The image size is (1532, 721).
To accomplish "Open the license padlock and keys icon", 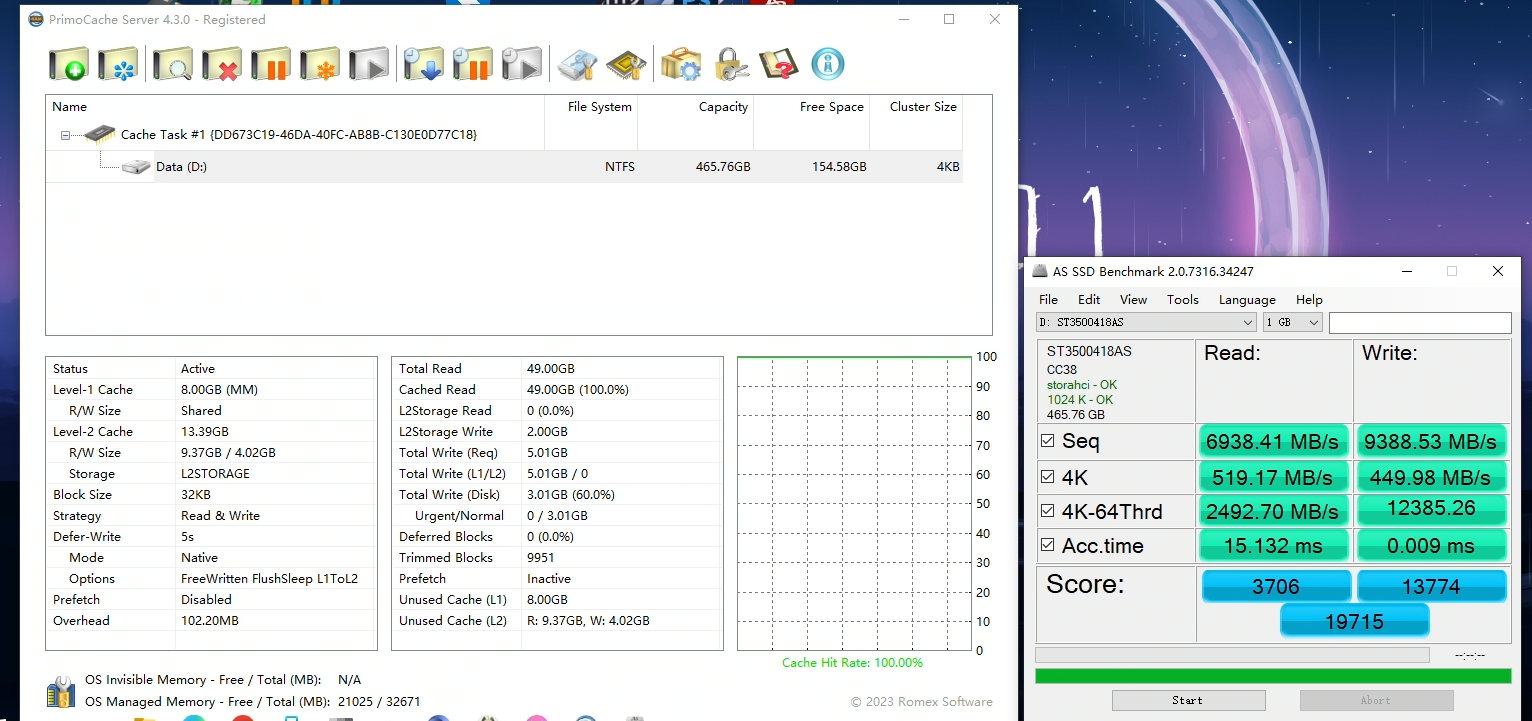I will pyautogui.click(x=731, y=65).
